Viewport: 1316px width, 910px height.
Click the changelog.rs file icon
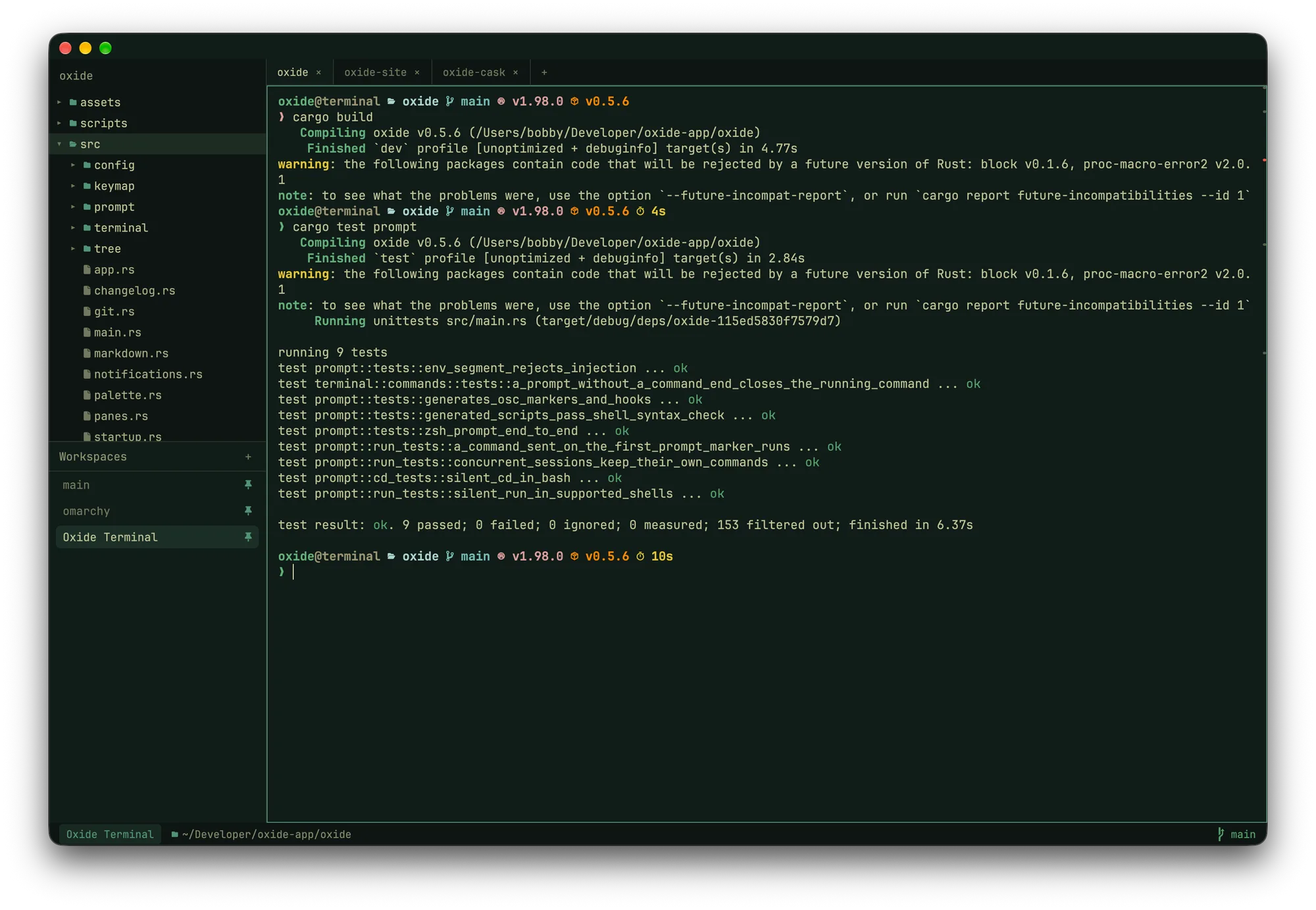tap(87, 290)
